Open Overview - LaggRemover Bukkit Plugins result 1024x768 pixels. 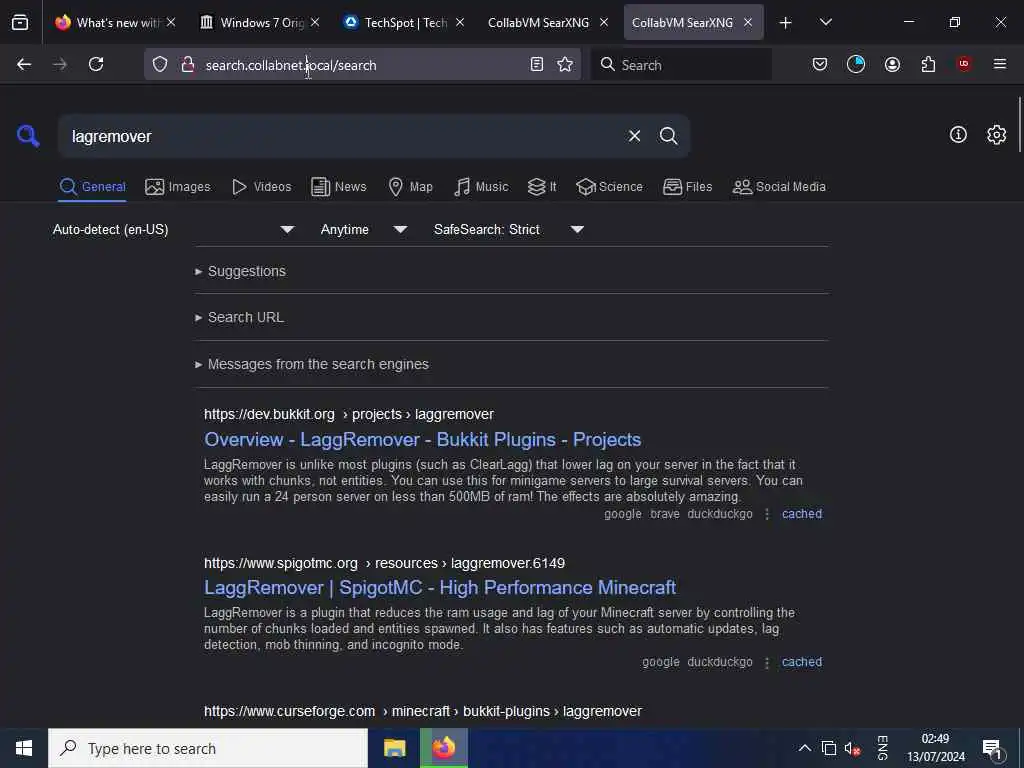click(423, 440)
